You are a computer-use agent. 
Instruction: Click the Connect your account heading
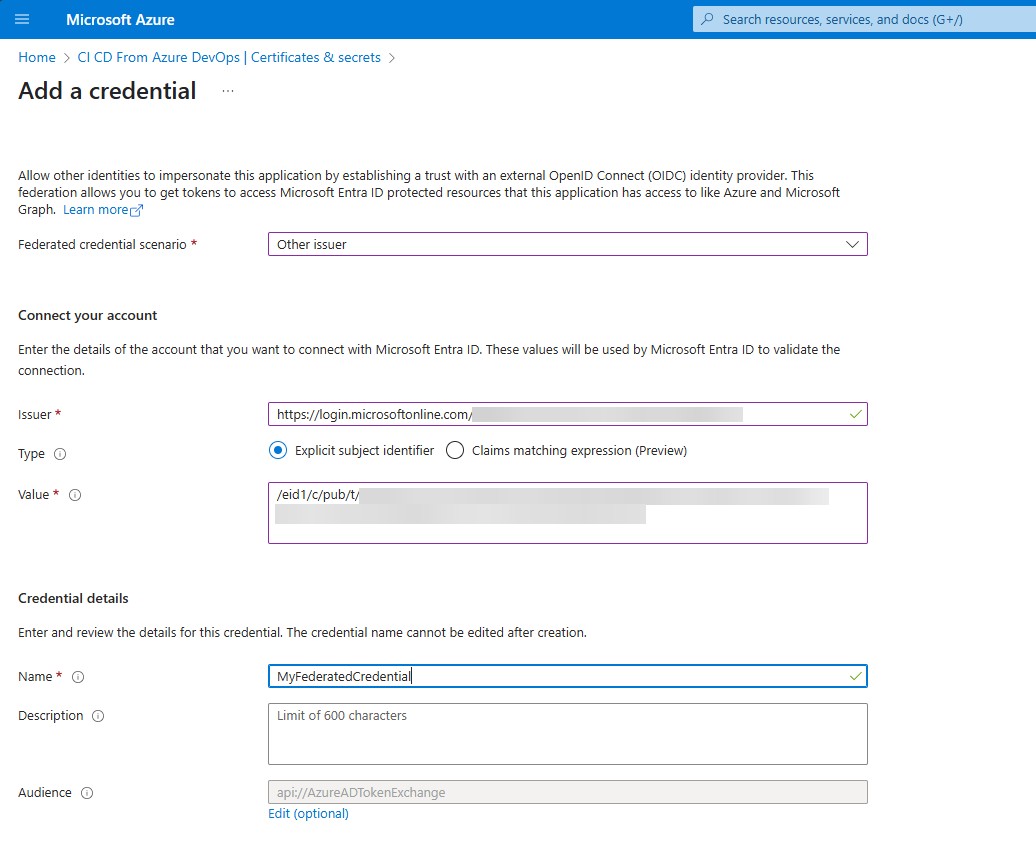[87, 315]
